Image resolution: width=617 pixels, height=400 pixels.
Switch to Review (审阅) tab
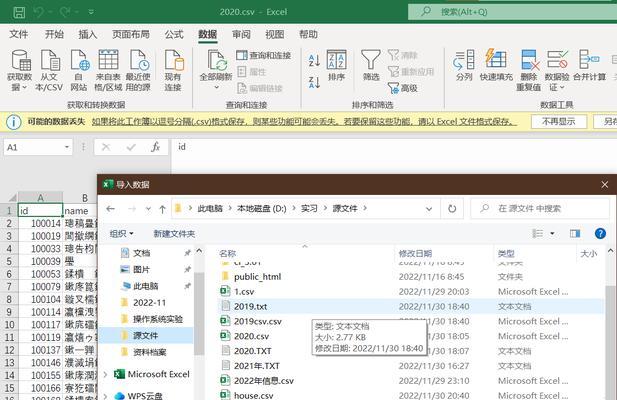pos(241,34)
